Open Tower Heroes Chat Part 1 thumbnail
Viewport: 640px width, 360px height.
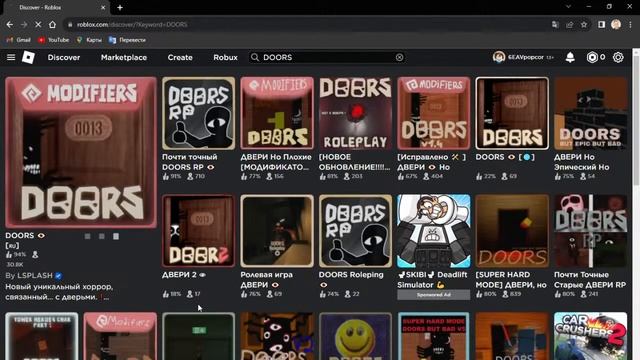click(x=42, y=336)
